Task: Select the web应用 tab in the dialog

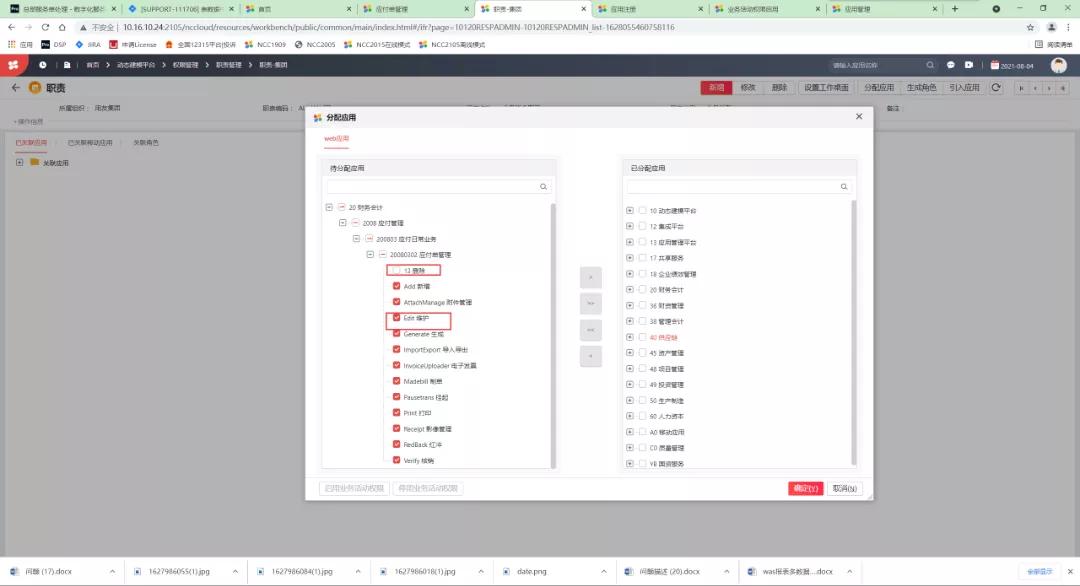Action: pyautogui.click(x=336, y=138)
